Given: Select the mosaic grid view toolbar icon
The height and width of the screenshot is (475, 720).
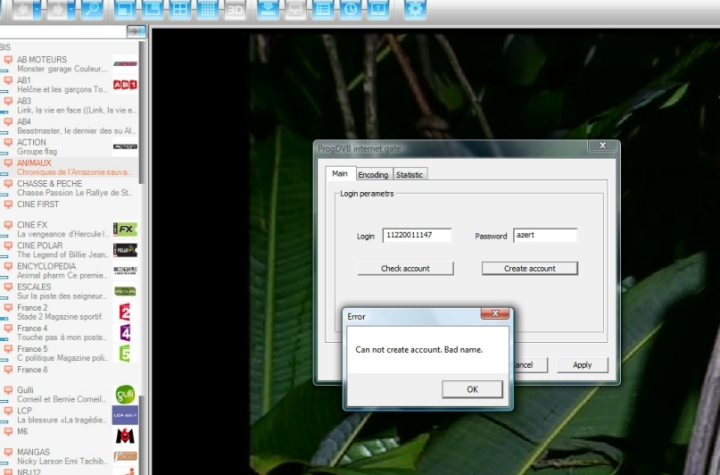Looking at the screenshot, I should click(x=208, y=10).
